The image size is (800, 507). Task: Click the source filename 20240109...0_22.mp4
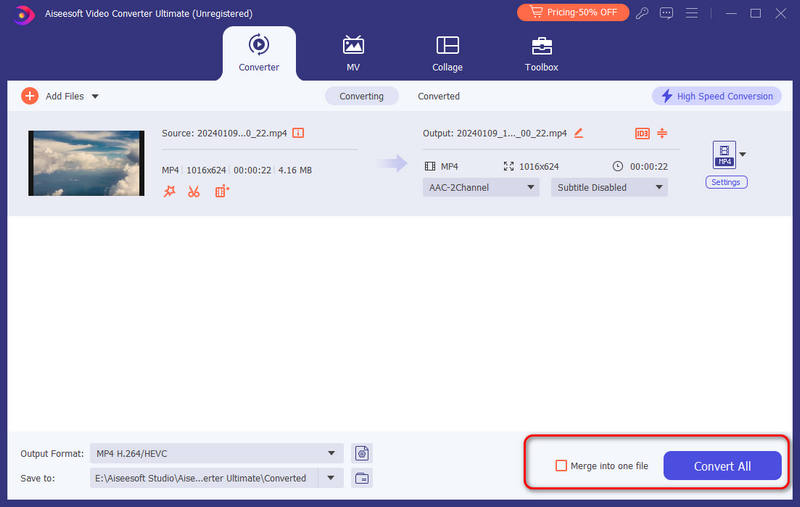(x=242, y=133)
